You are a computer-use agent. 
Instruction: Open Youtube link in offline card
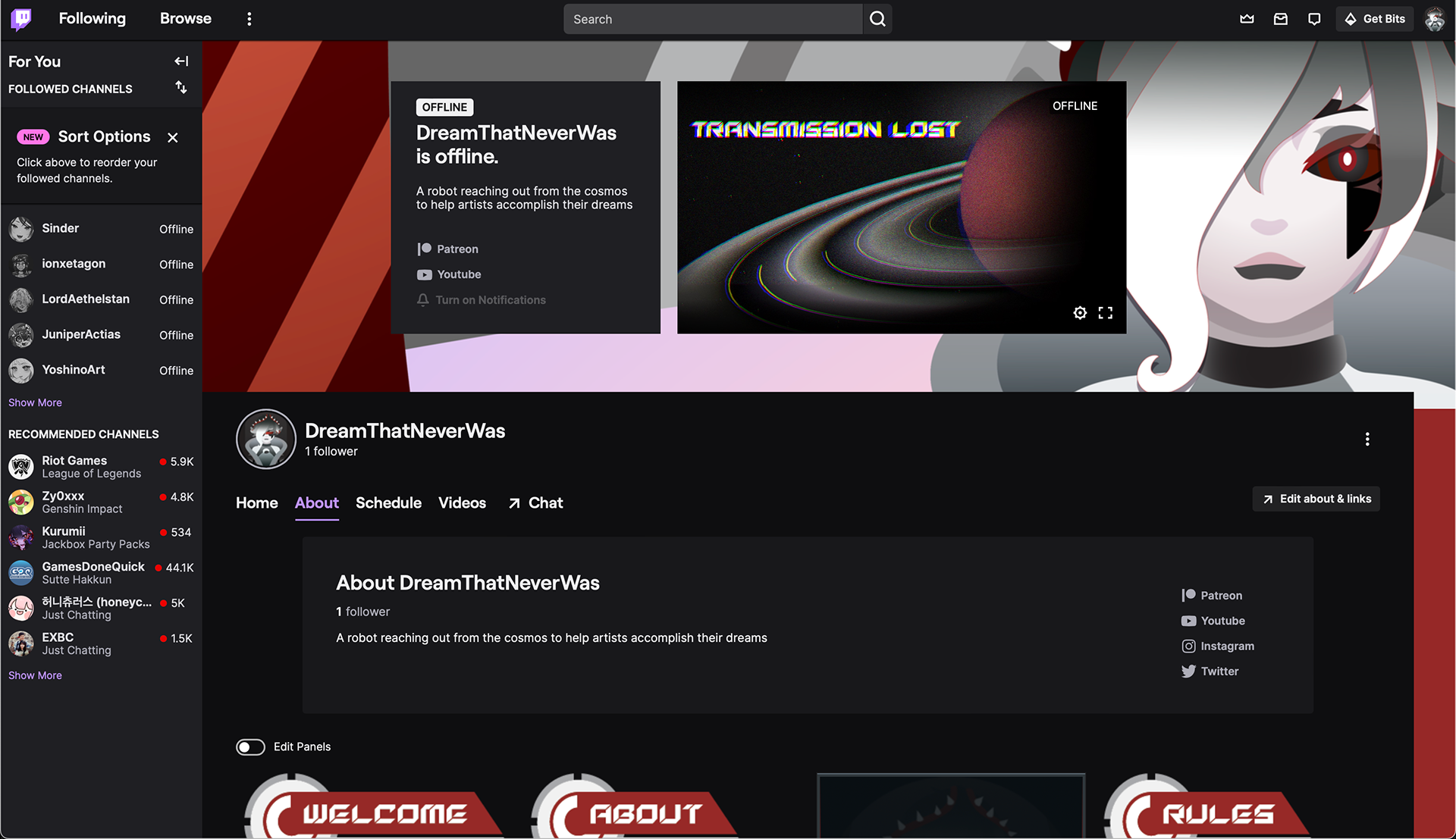(449, 274)
